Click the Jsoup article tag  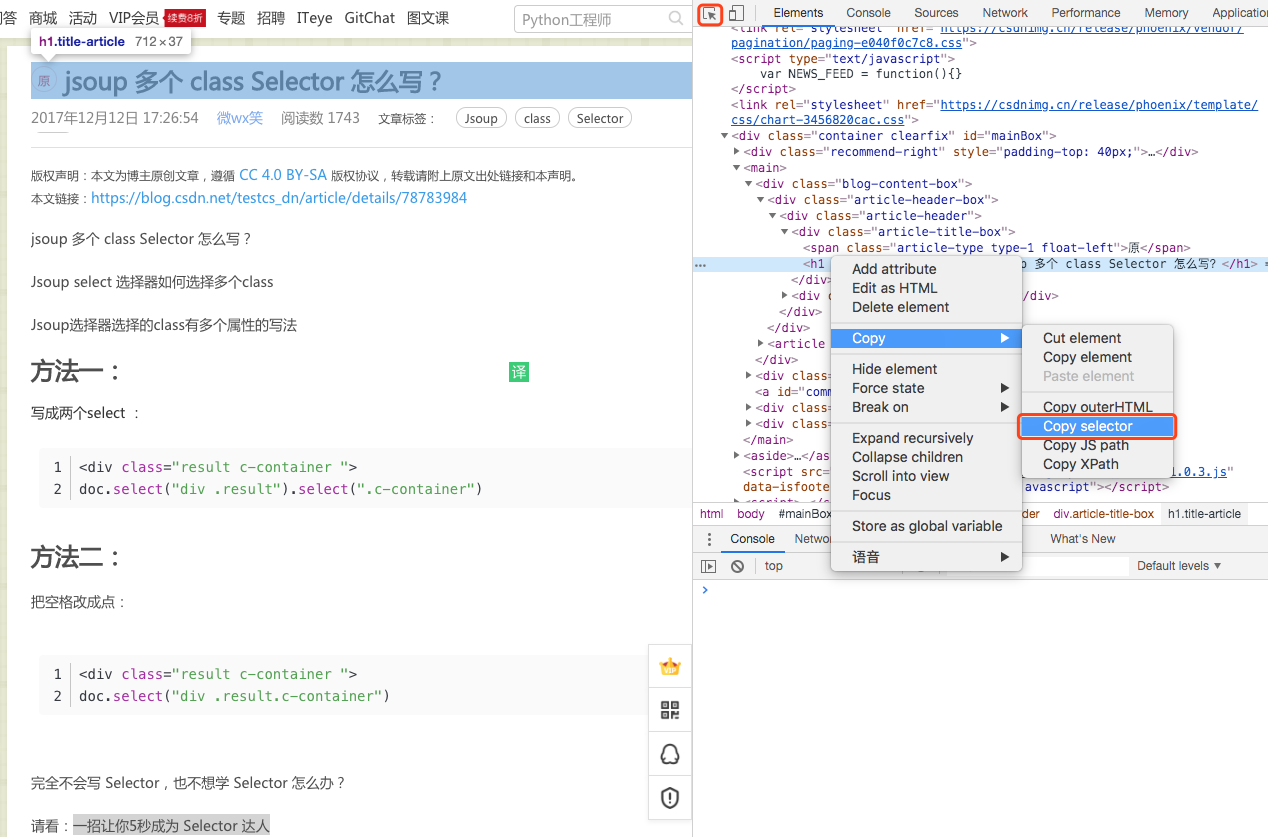[x=481, y=118]
